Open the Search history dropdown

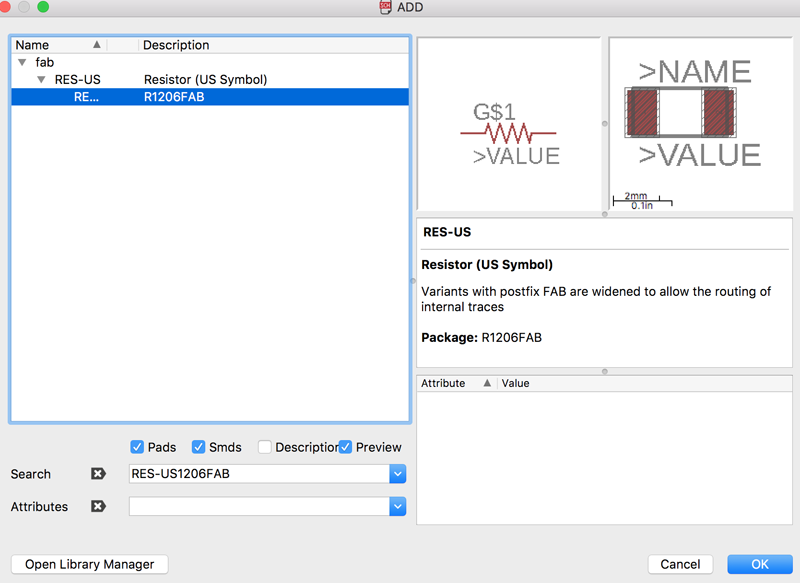397,474
